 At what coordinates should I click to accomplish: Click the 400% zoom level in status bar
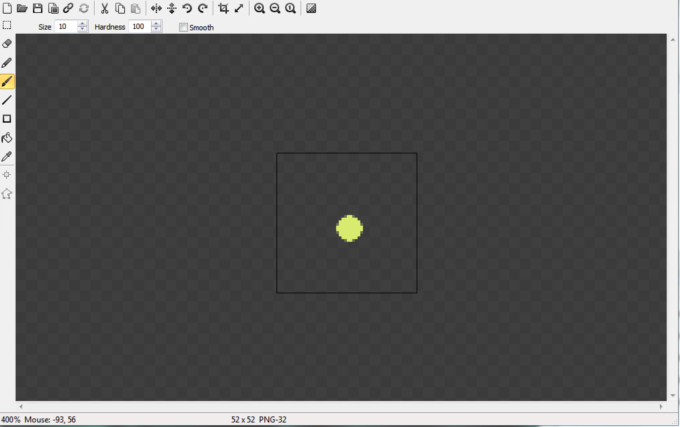(x=10, y=420)
